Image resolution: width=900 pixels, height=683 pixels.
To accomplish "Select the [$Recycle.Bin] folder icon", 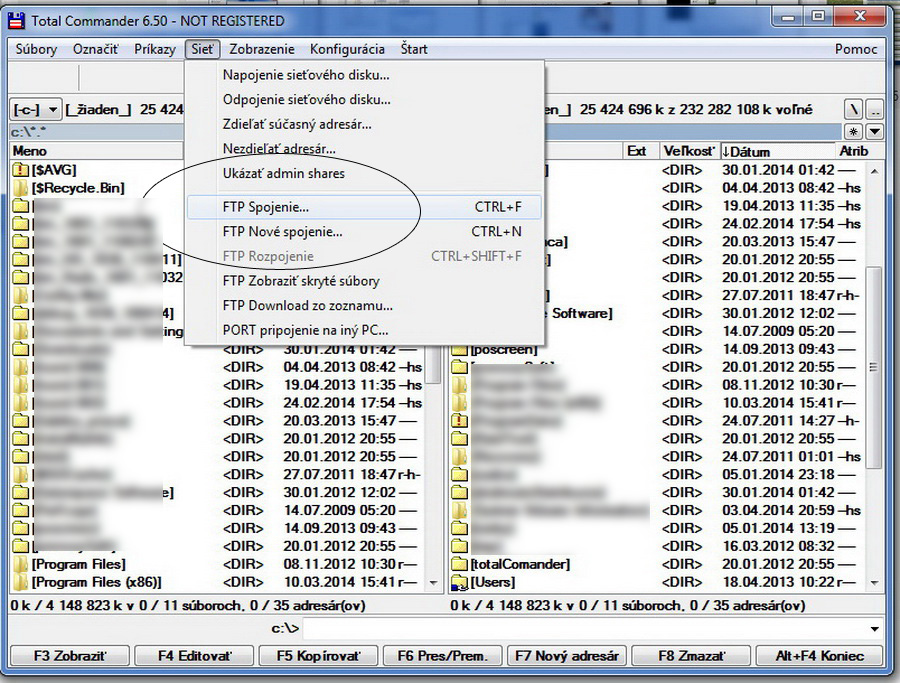I will click(x=21, y=188).
